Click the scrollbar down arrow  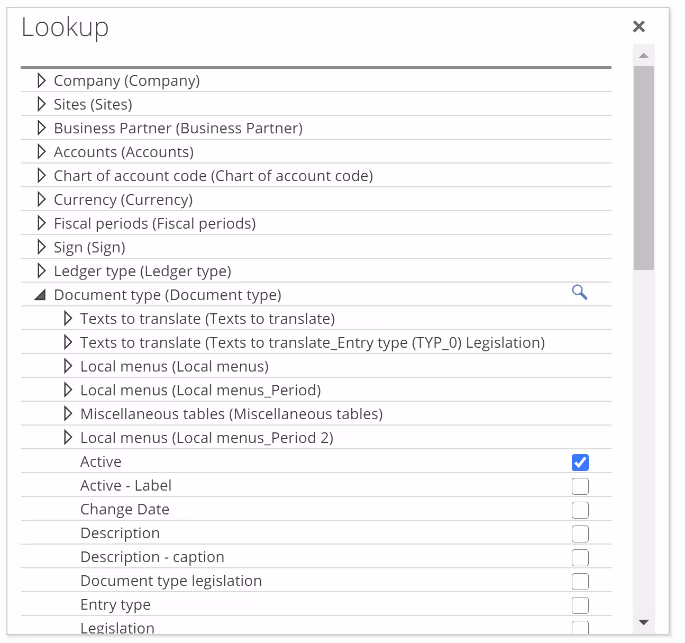point(644,622)
